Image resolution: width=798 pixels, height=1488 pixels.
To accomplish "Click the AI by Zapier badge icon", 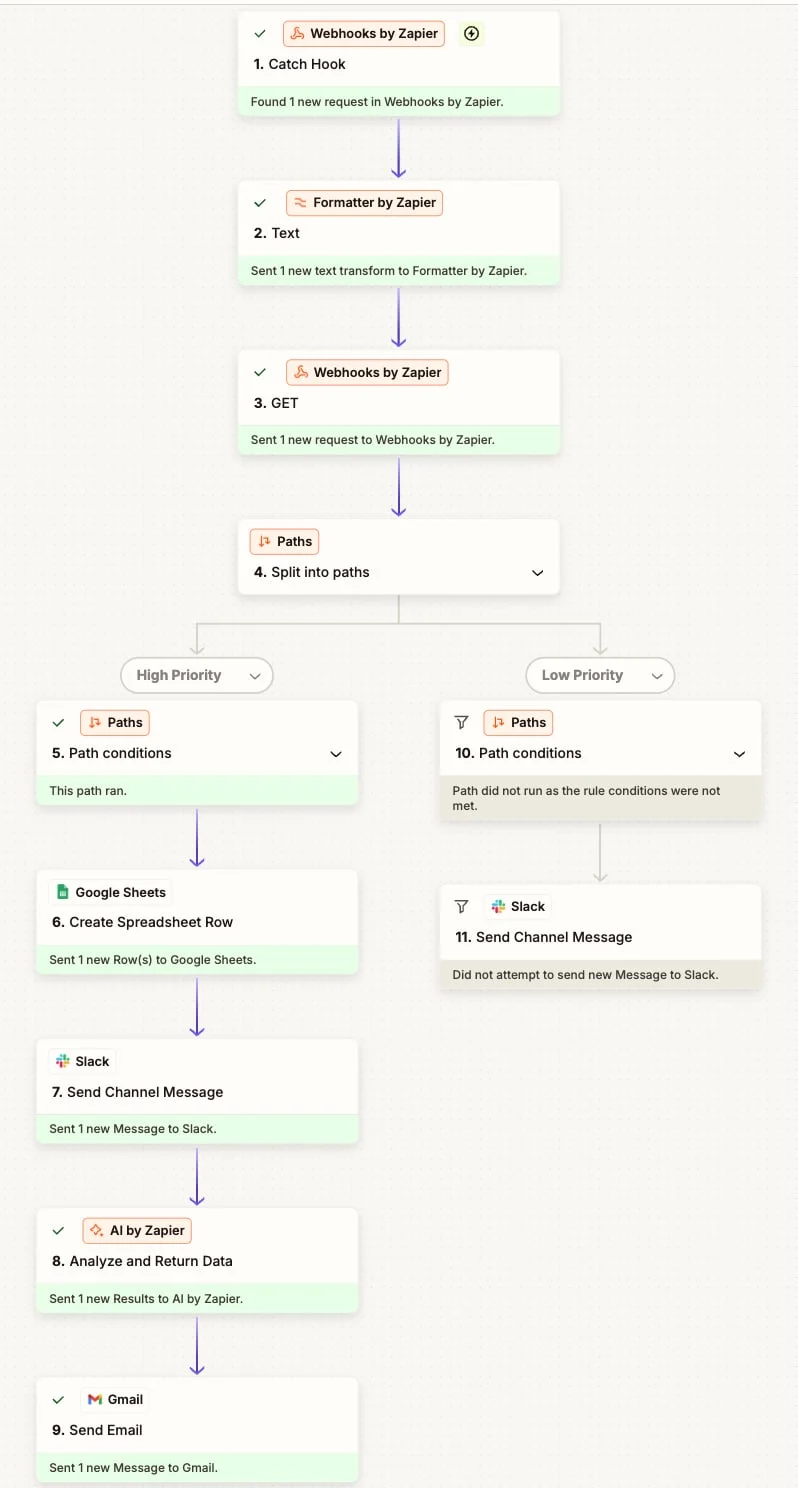I will click(x=97, y=1230).
